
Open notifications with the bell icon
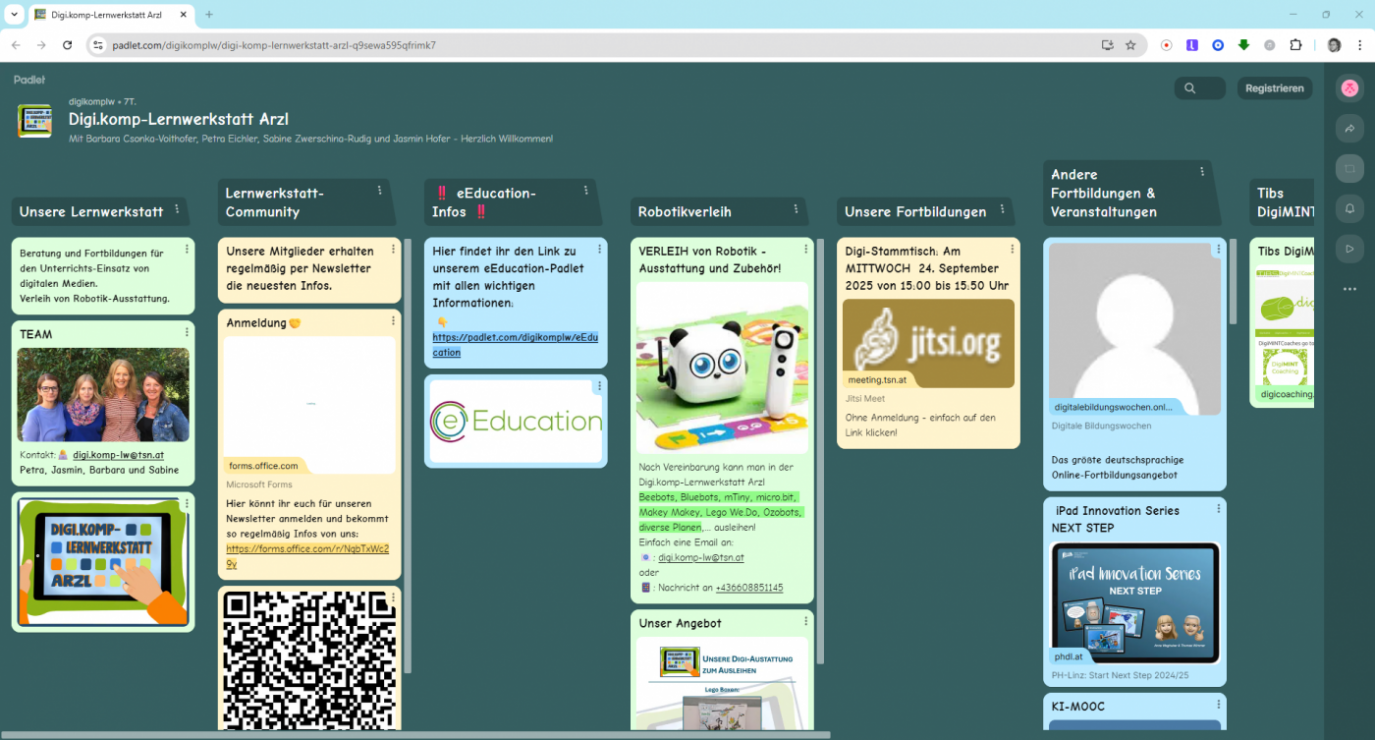tap(1349, 208)
